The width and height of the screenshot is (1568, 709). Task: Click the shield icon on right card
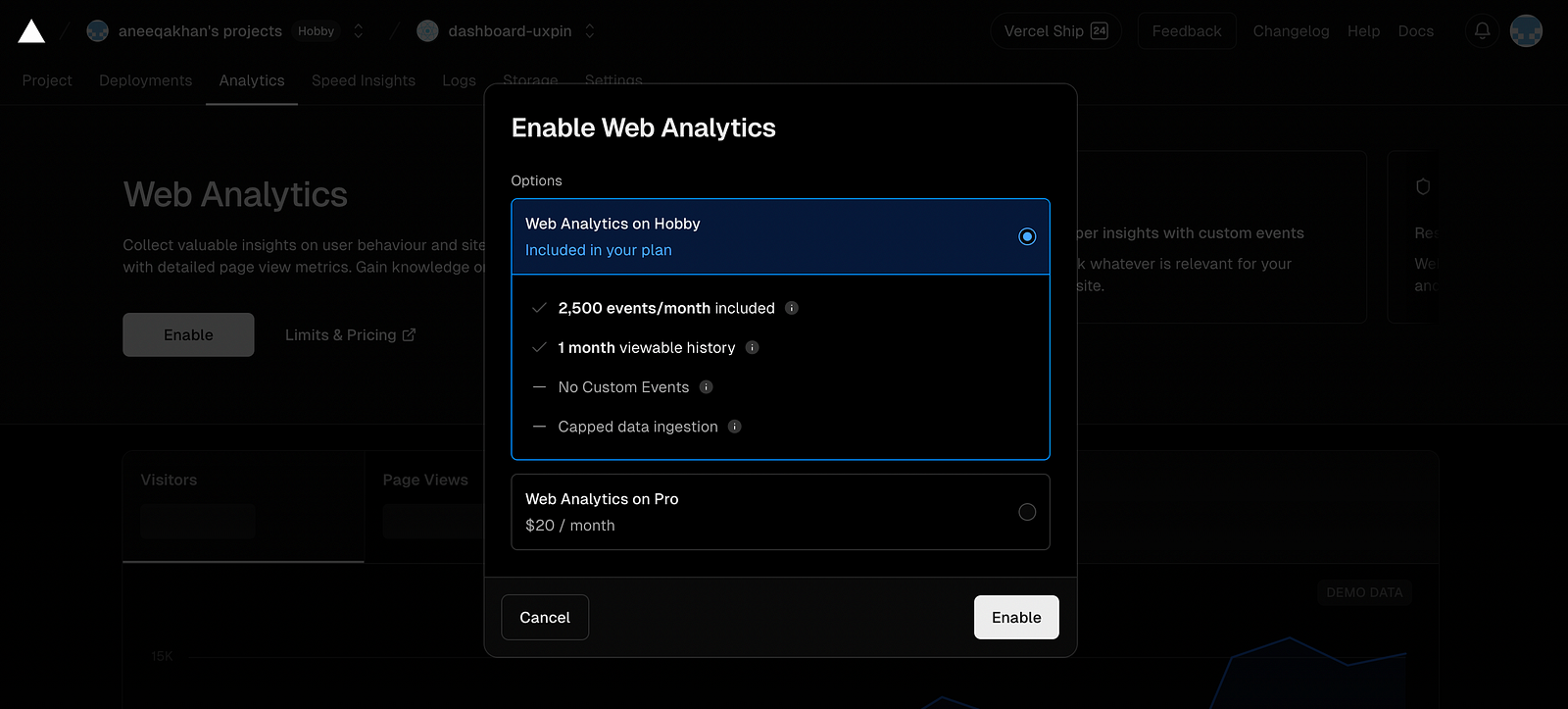1423,186
